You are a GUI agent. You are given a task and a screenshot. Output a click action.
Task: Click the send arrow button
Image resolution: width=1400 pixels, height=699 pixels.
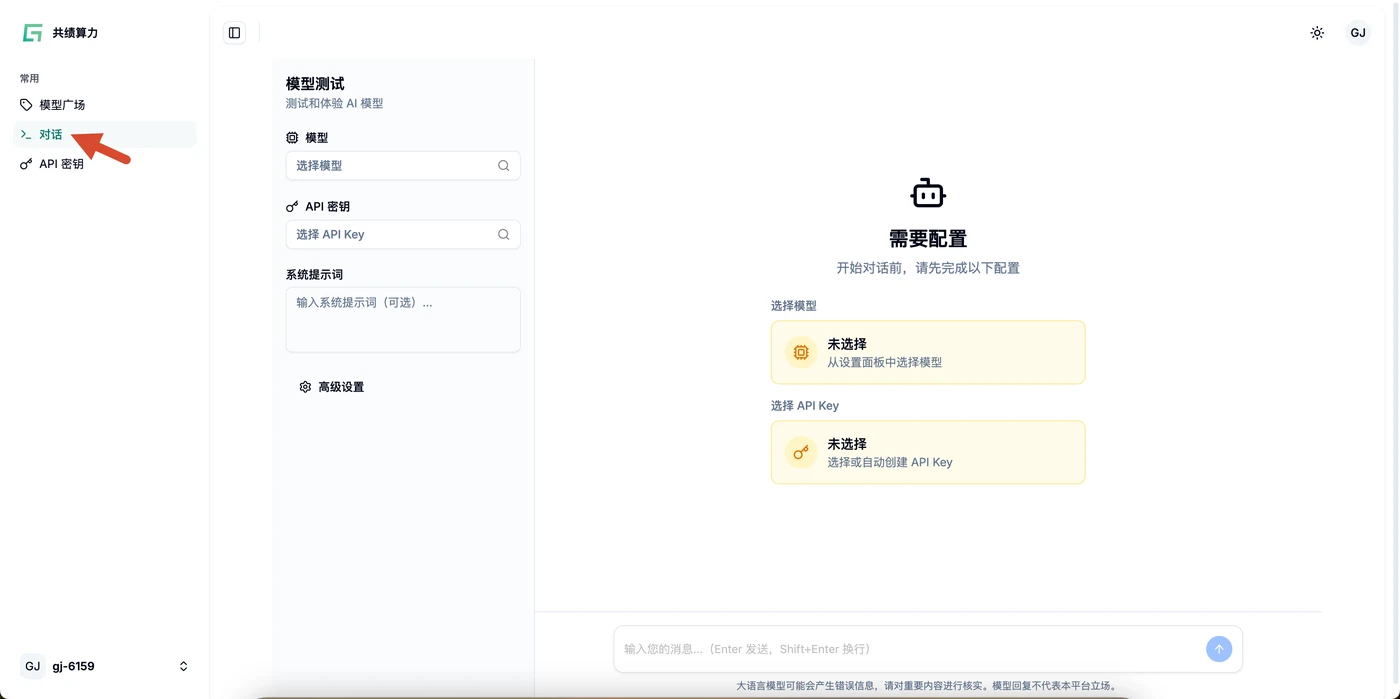coord(1218,649)
